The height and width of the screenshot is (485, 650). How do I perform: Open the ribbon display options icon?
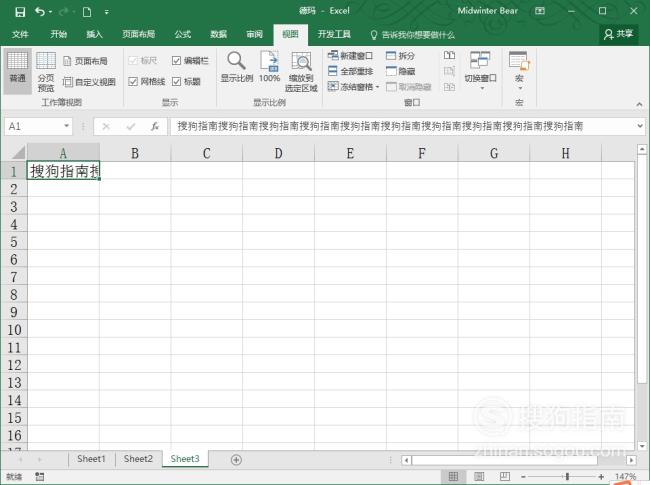pos(540,11)
